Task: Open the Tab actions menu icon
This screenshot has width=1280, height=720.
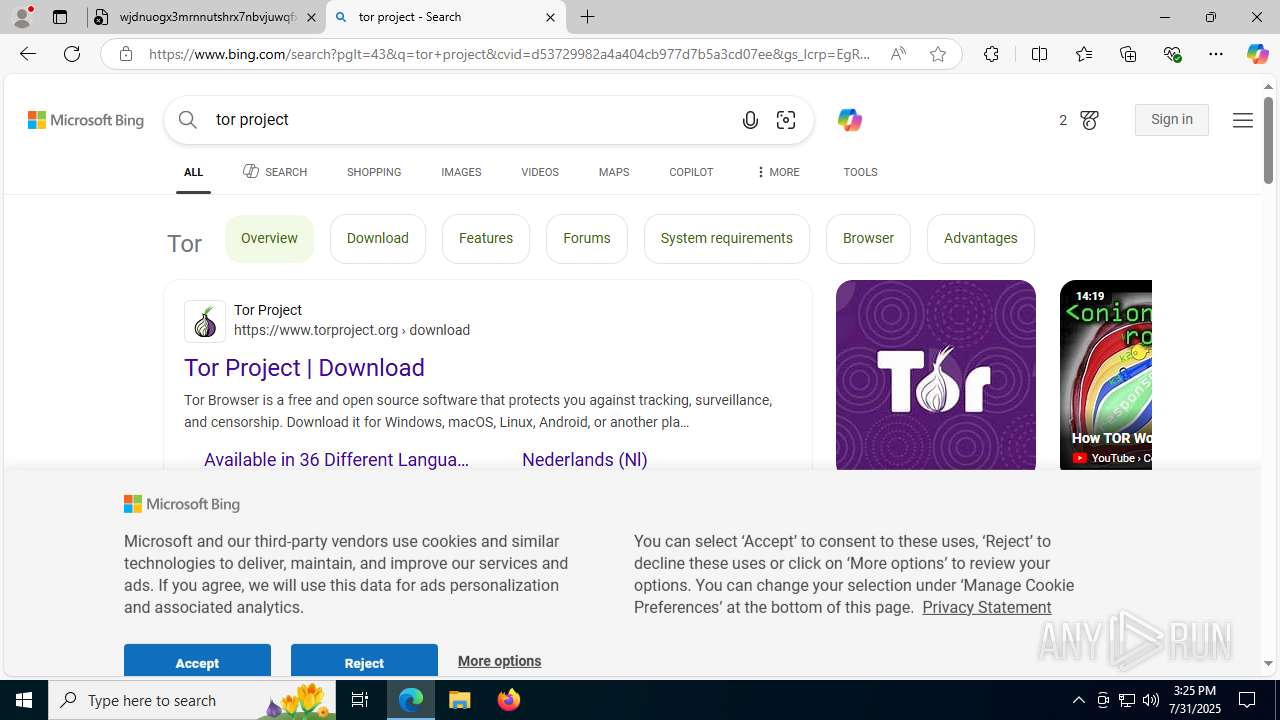Action: pos(60,17)
